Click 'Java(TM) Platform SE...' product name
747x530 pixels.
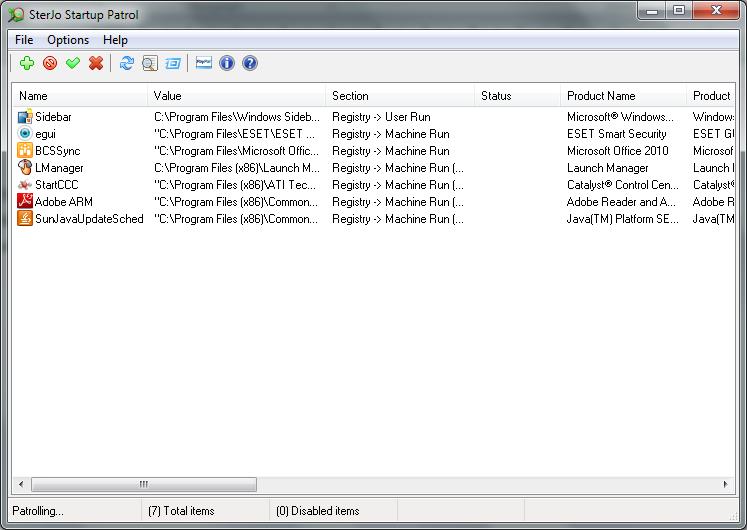coord(623,219)
